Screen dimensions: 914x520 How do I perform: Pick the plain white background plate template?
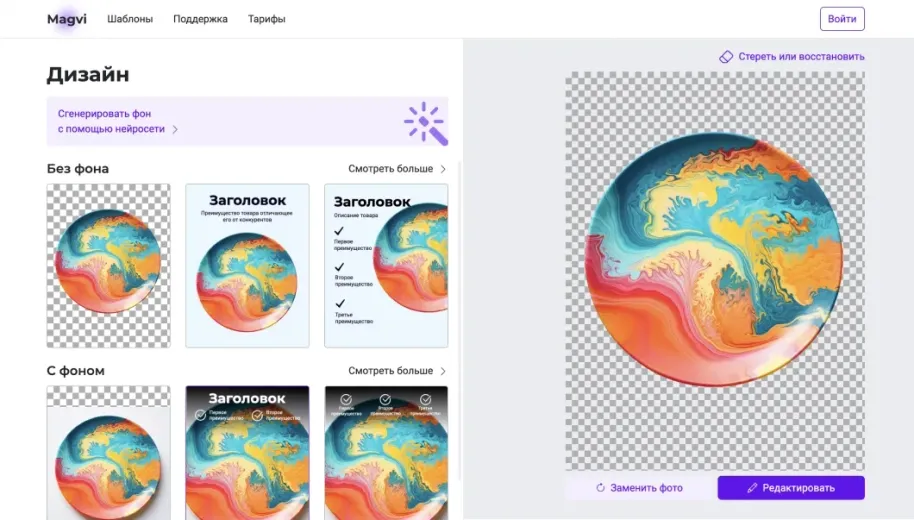click(x=108, y=452)
